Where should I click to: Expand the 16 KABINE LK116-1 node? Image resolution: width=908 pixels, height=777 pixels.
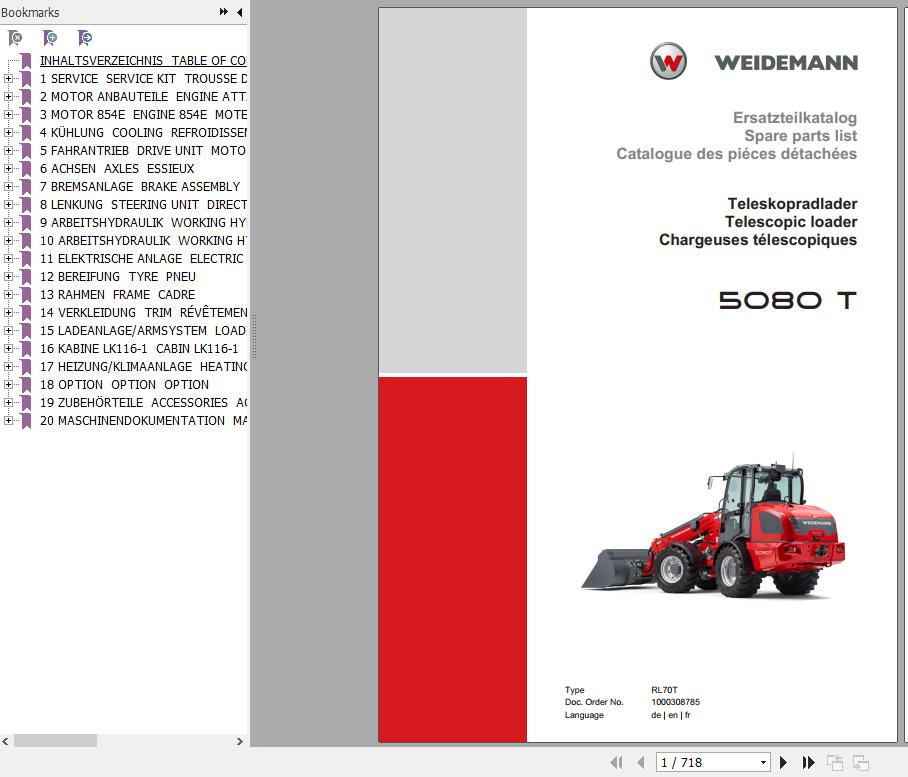coord(8,349)
